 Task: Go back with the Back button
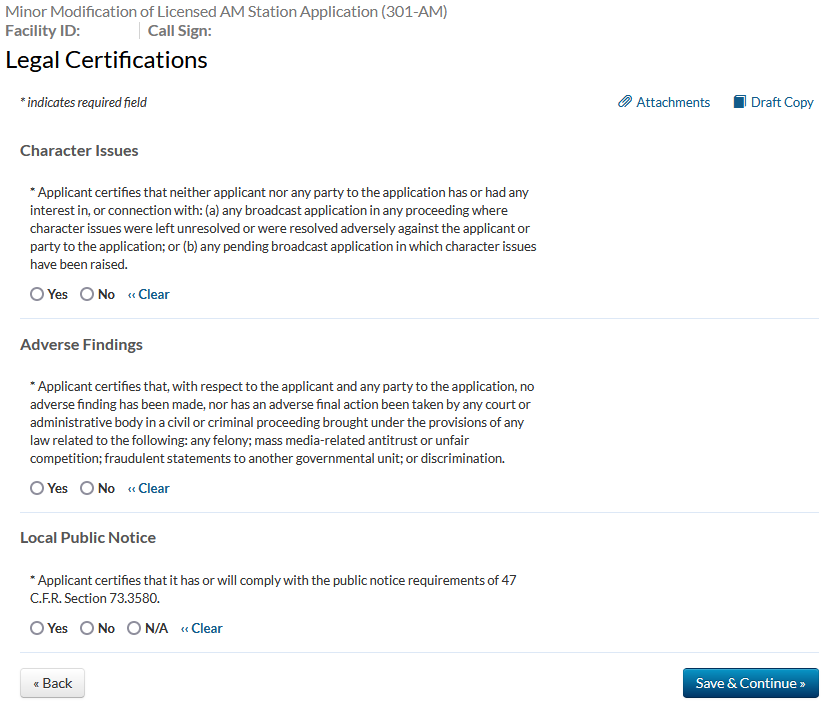[52, 683]
